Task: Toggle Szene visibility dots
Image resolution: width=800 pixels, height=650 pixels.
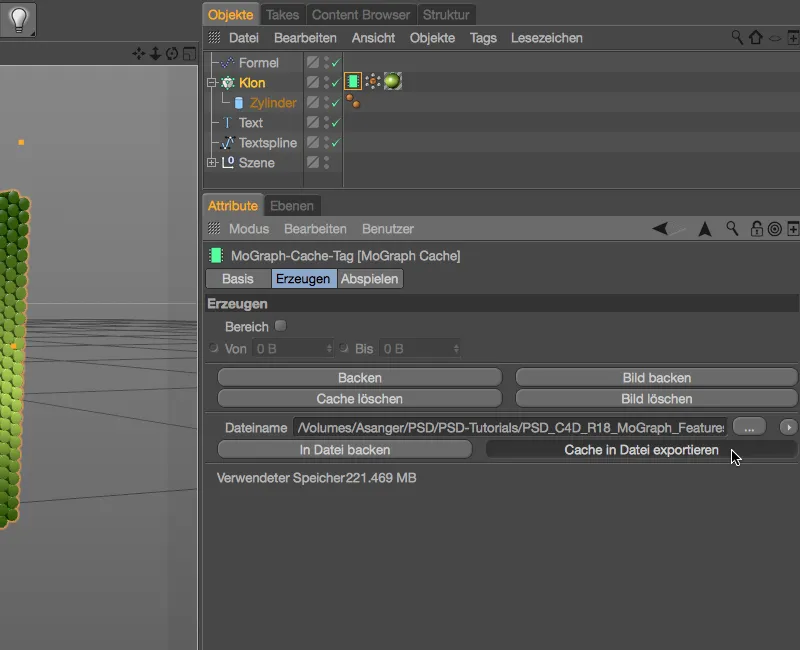Action: click(327, 163)
